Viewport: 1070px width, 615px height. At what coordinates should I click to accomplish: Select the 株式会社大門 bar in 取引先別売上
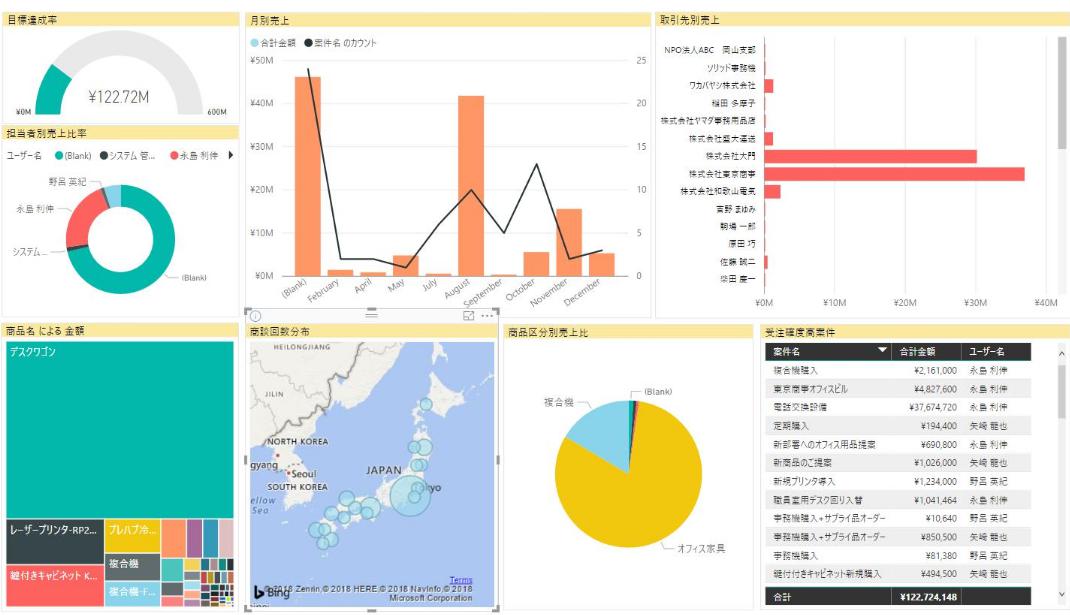871,156
